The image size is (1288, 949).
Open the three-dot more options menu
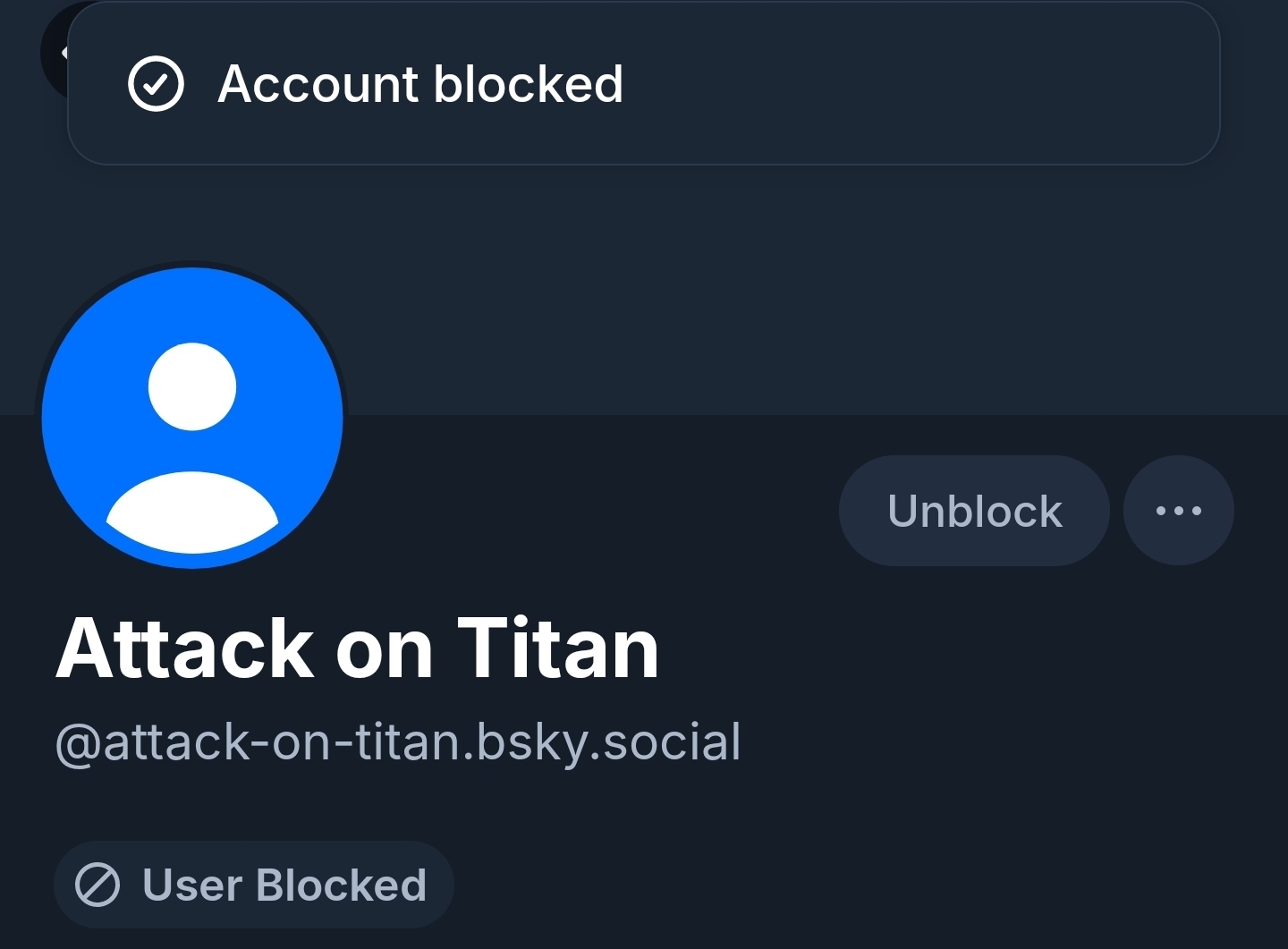click(1178, 511)
